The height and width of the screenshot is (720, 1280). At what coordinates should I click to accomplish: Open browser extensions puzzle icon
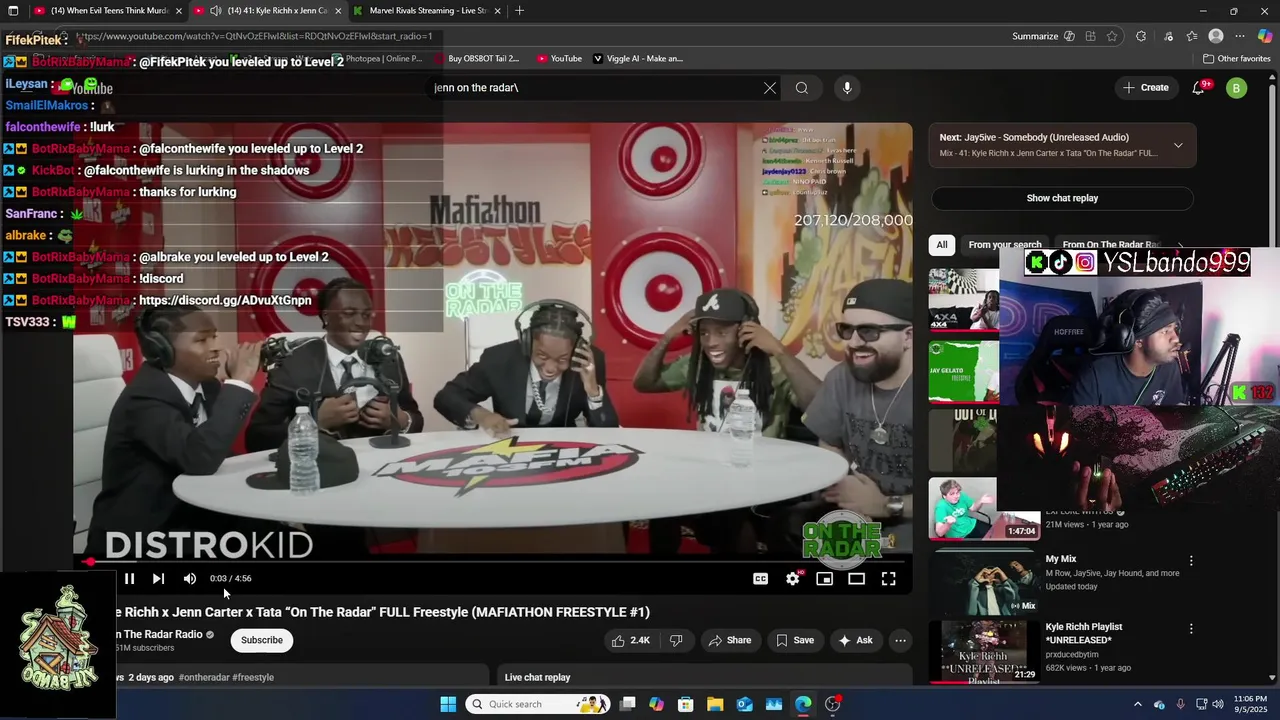[x=1141, y=36]
